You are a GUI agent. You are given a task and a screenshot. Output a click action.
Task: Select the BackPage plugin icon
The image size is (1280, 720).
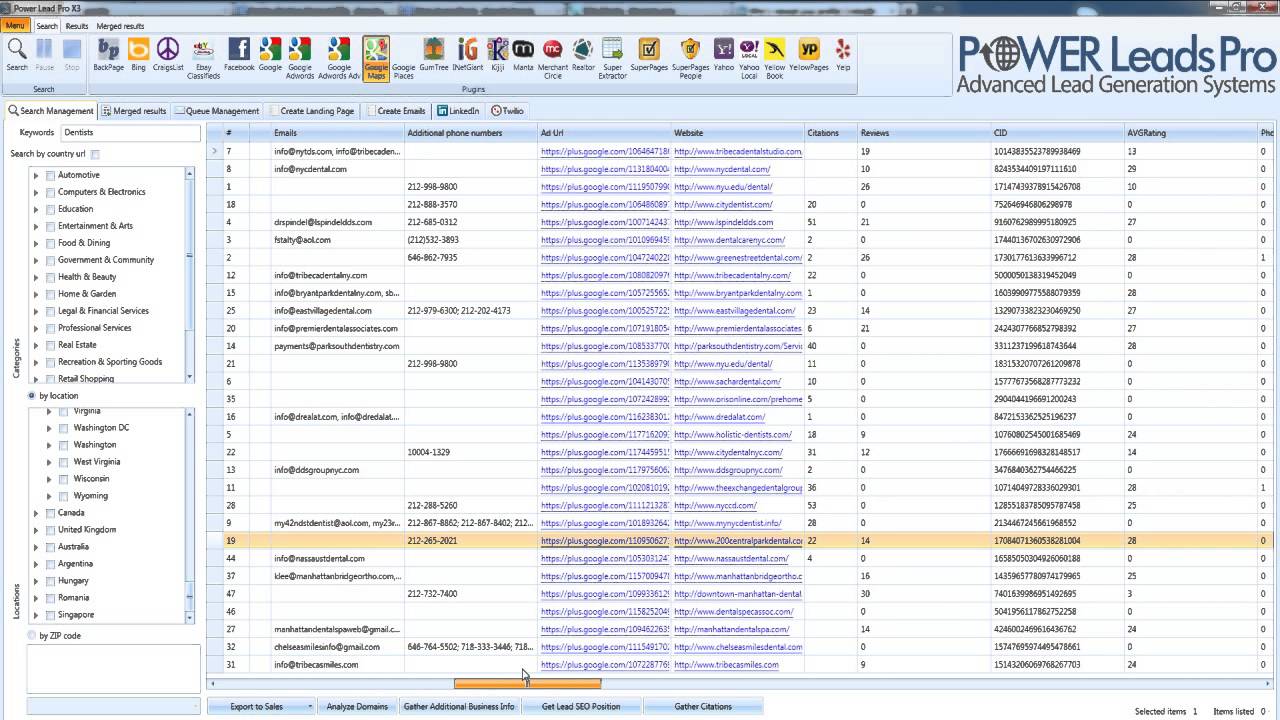(108, 54)
